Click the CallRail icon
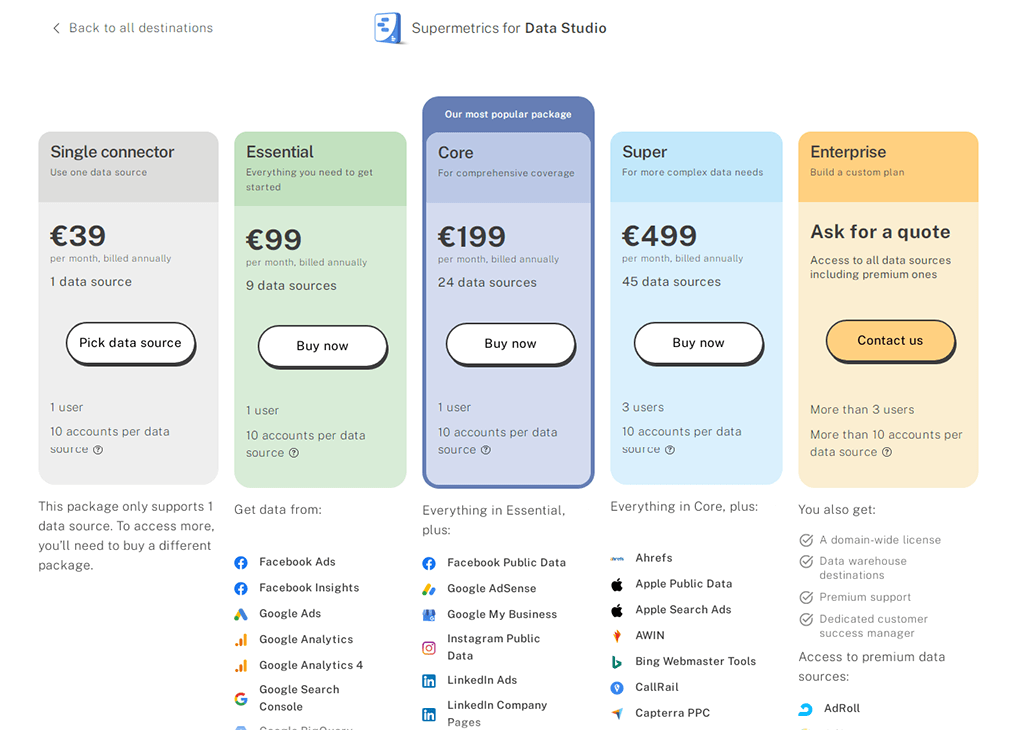Screen dimensions: 1024x730 tap(617, 688)
